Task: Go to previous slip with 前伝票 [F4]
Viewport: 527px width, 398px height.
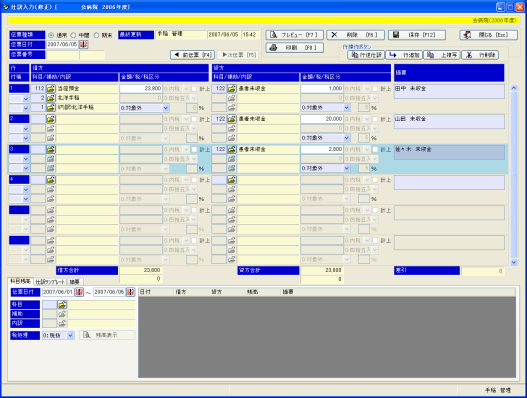Action: 193,55
